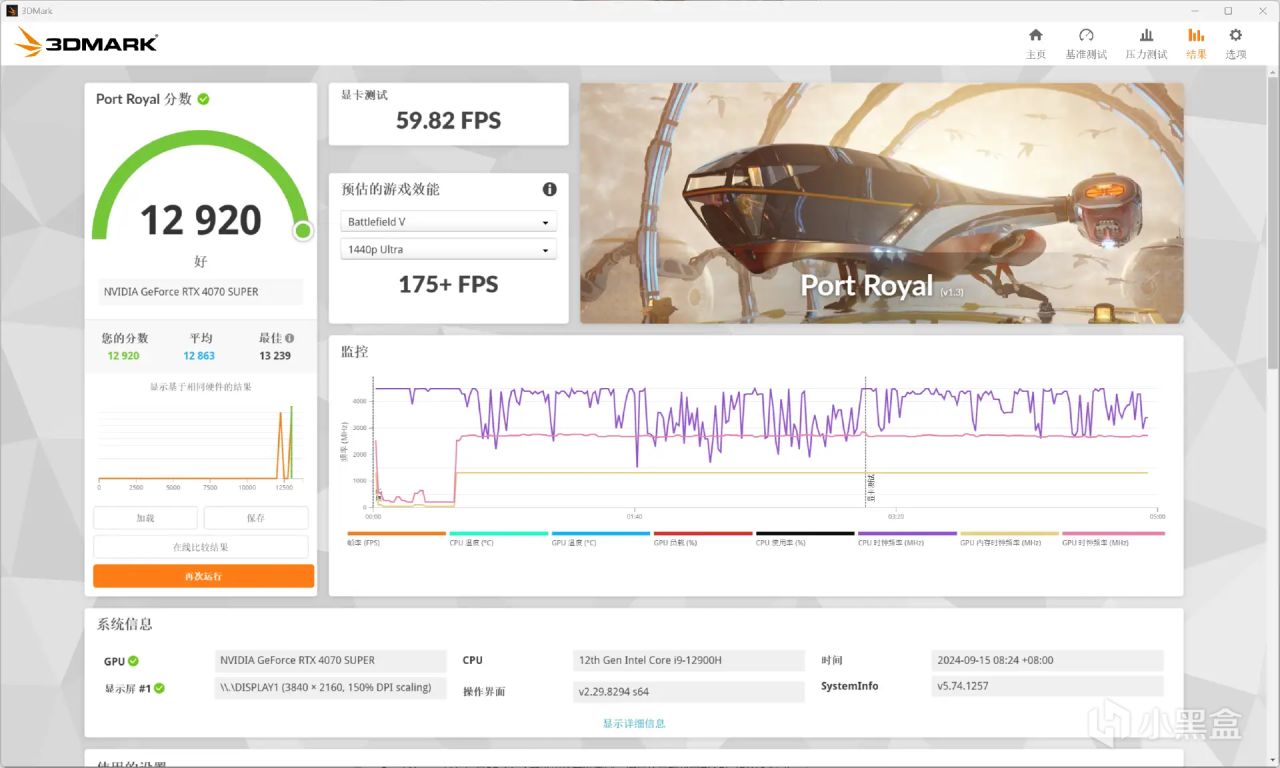The height and width of the screenshot is (768, 1280).
Task: Click 在线比较结果 compare online button
Action: coord(201,547)
